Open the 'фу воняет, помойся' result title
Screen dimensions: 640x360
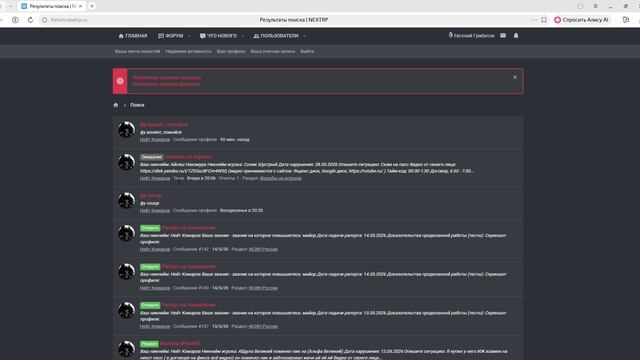point(164,124)
